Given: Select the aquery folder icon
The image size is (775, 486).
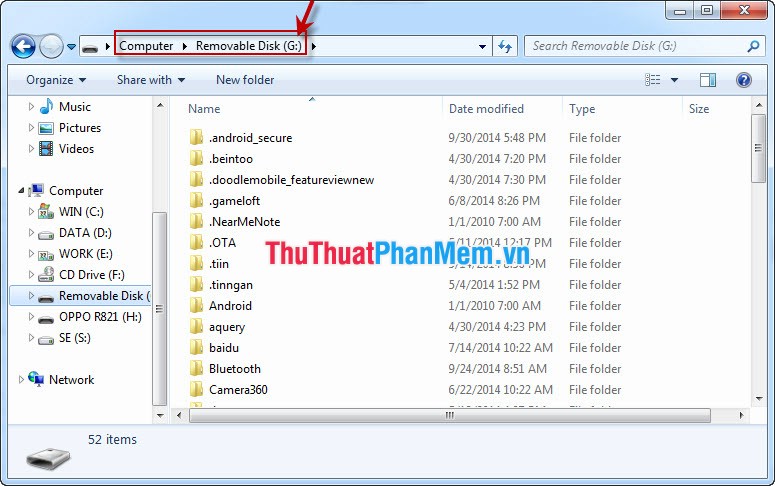Looking at the screenshot, I should pos(196,327).
